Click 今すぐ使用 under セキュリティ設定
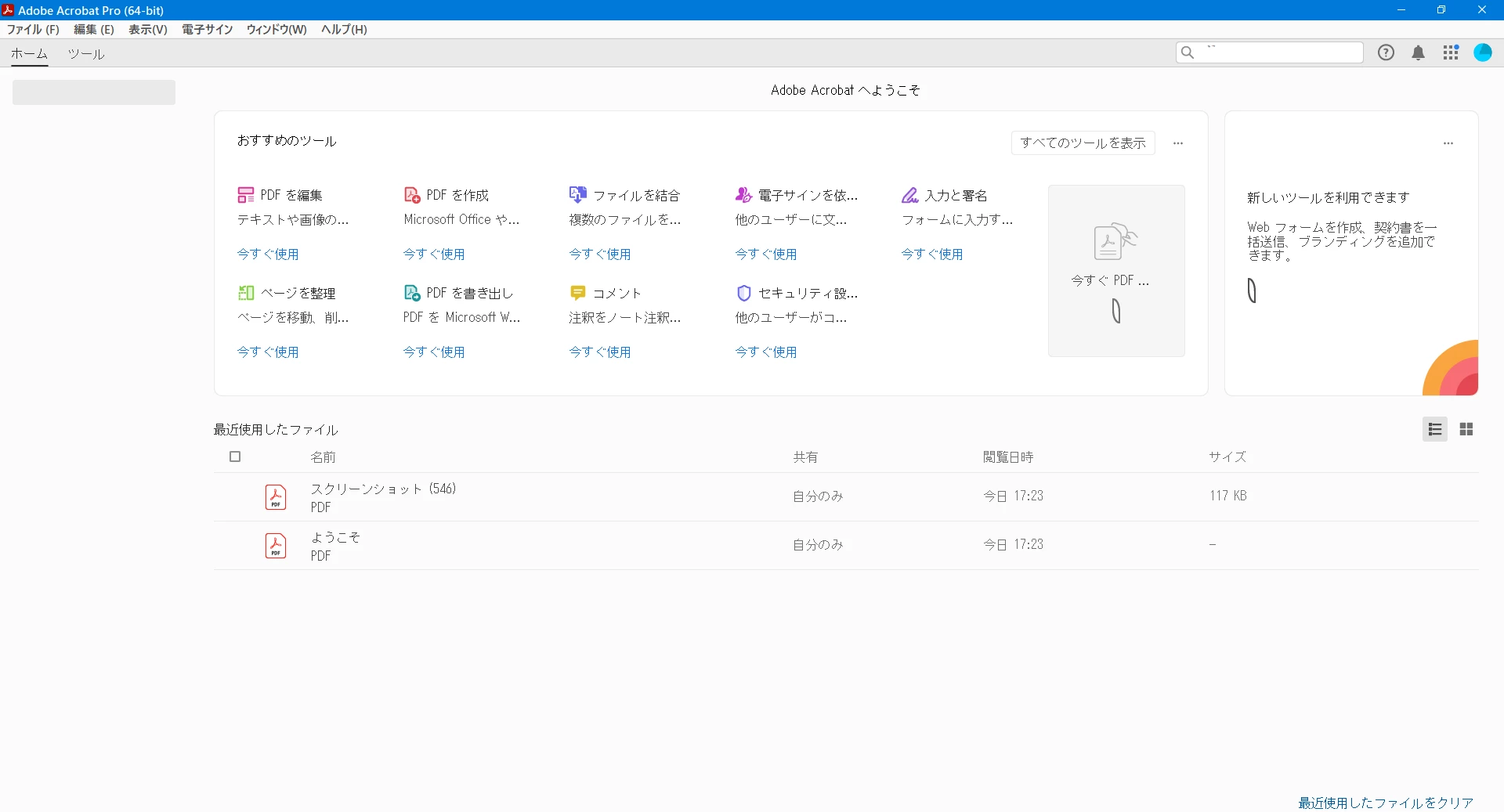 point(766,352)
